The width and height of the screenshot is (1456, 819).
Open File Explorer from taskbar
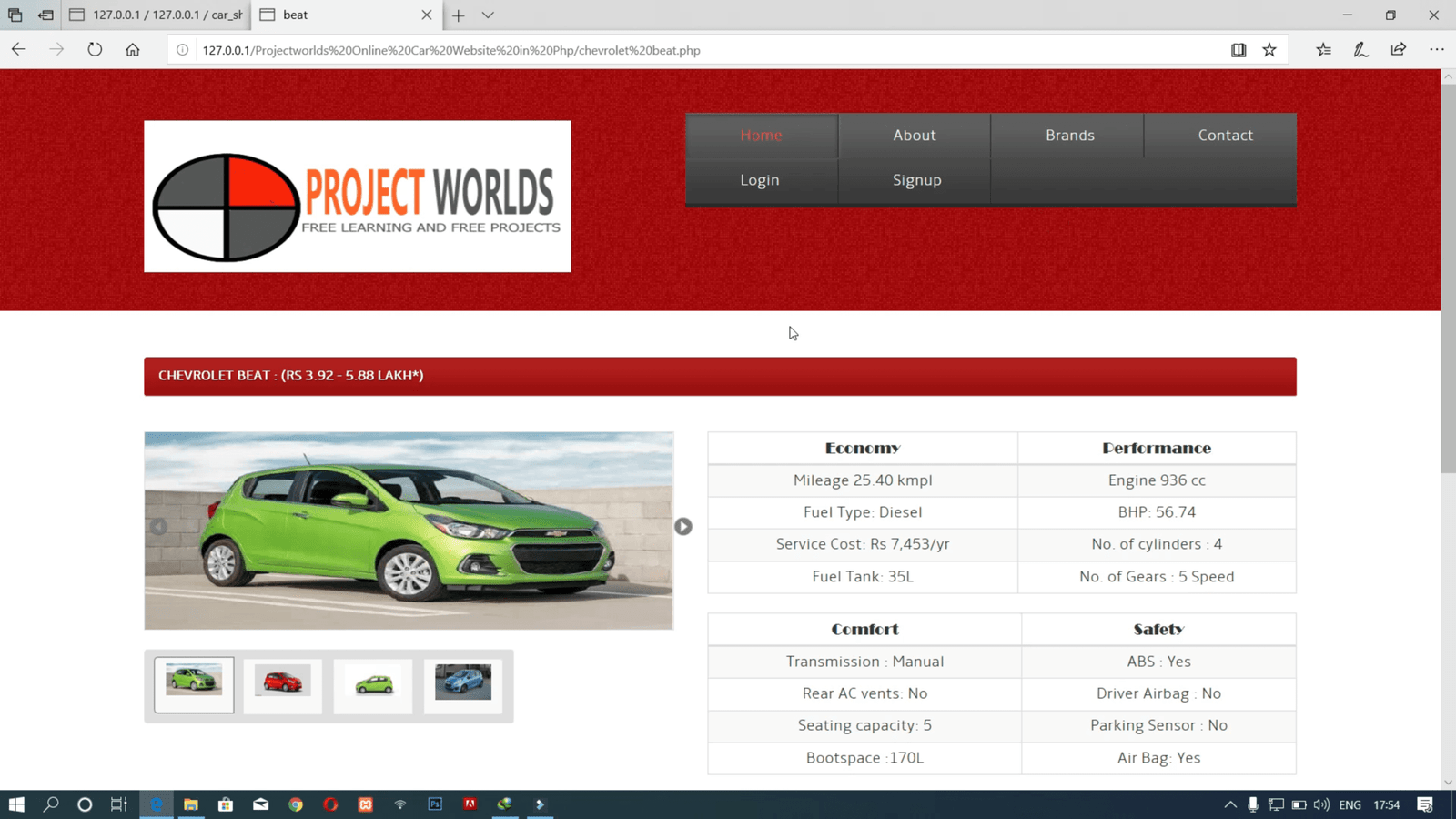(191, 804)
